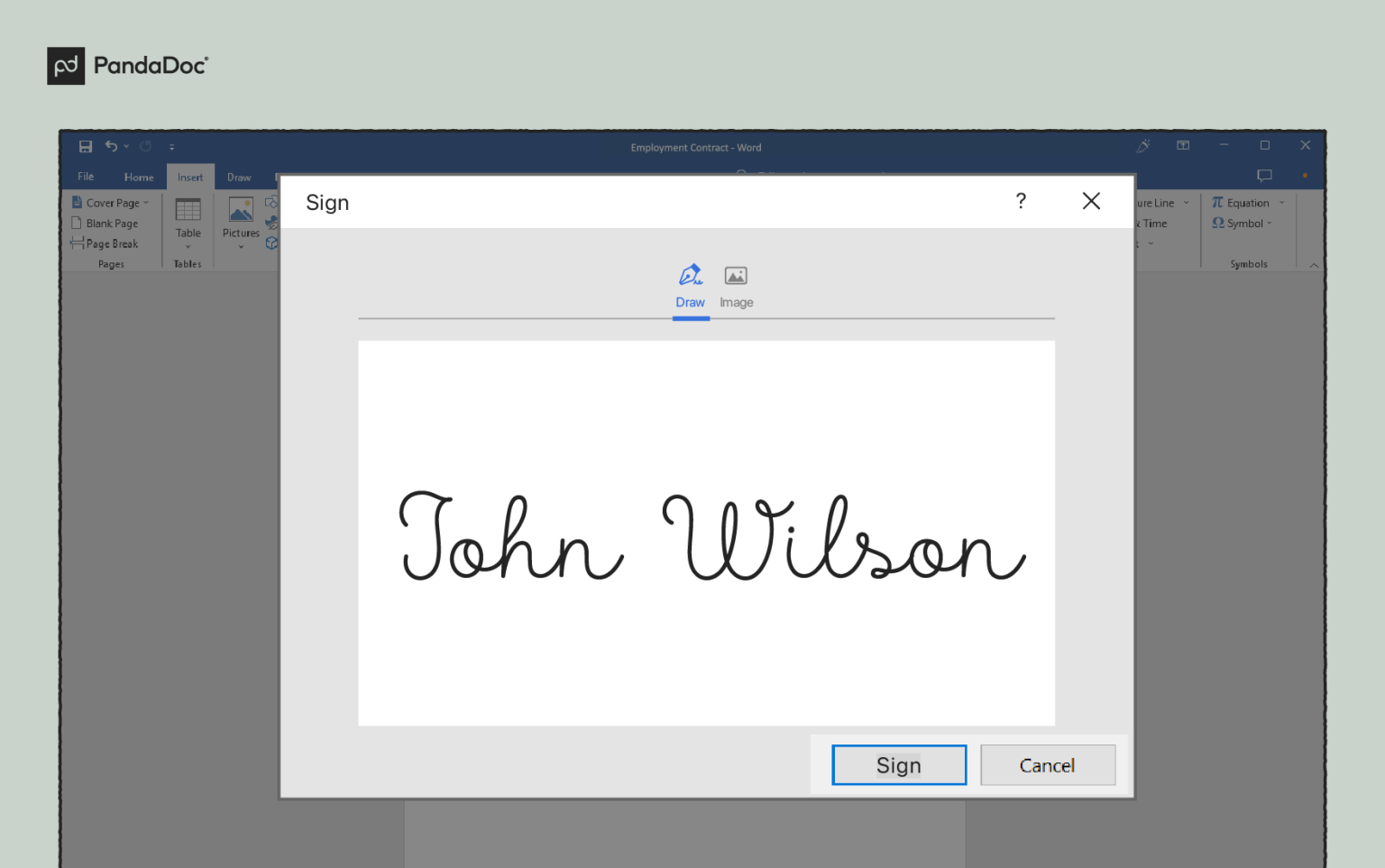Click the Symbol omega icon
1385x868 pixels.
tap(1218, 223)
